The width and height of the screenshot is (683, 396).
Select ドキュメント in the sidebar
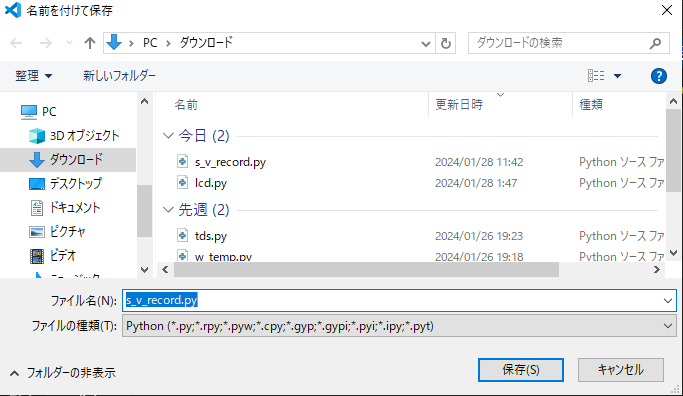(75, 207)
